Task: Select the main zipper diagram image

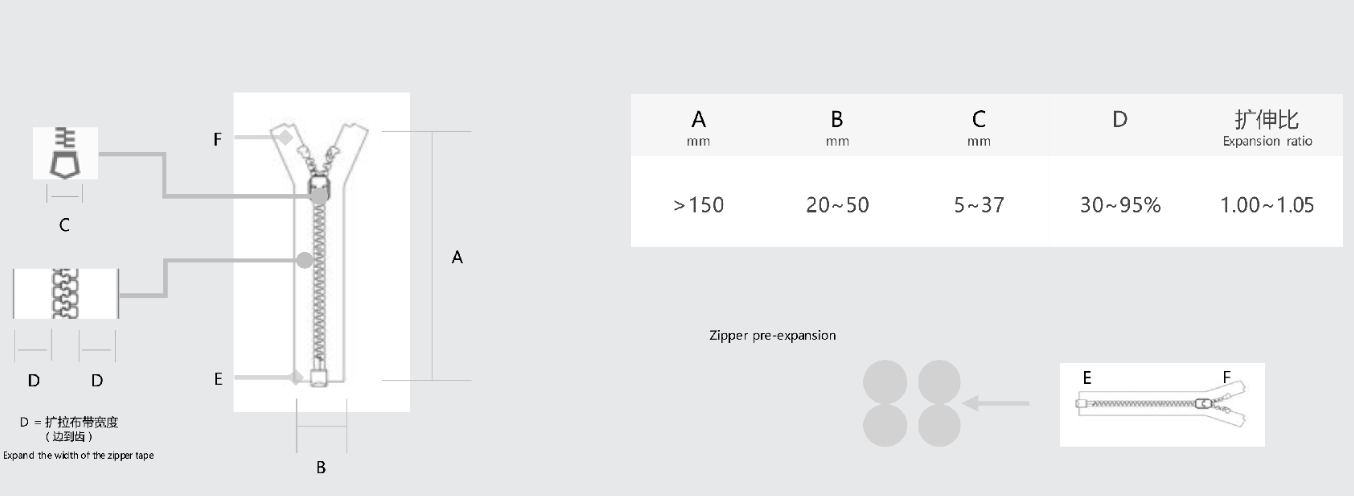Action: (321, 252)
